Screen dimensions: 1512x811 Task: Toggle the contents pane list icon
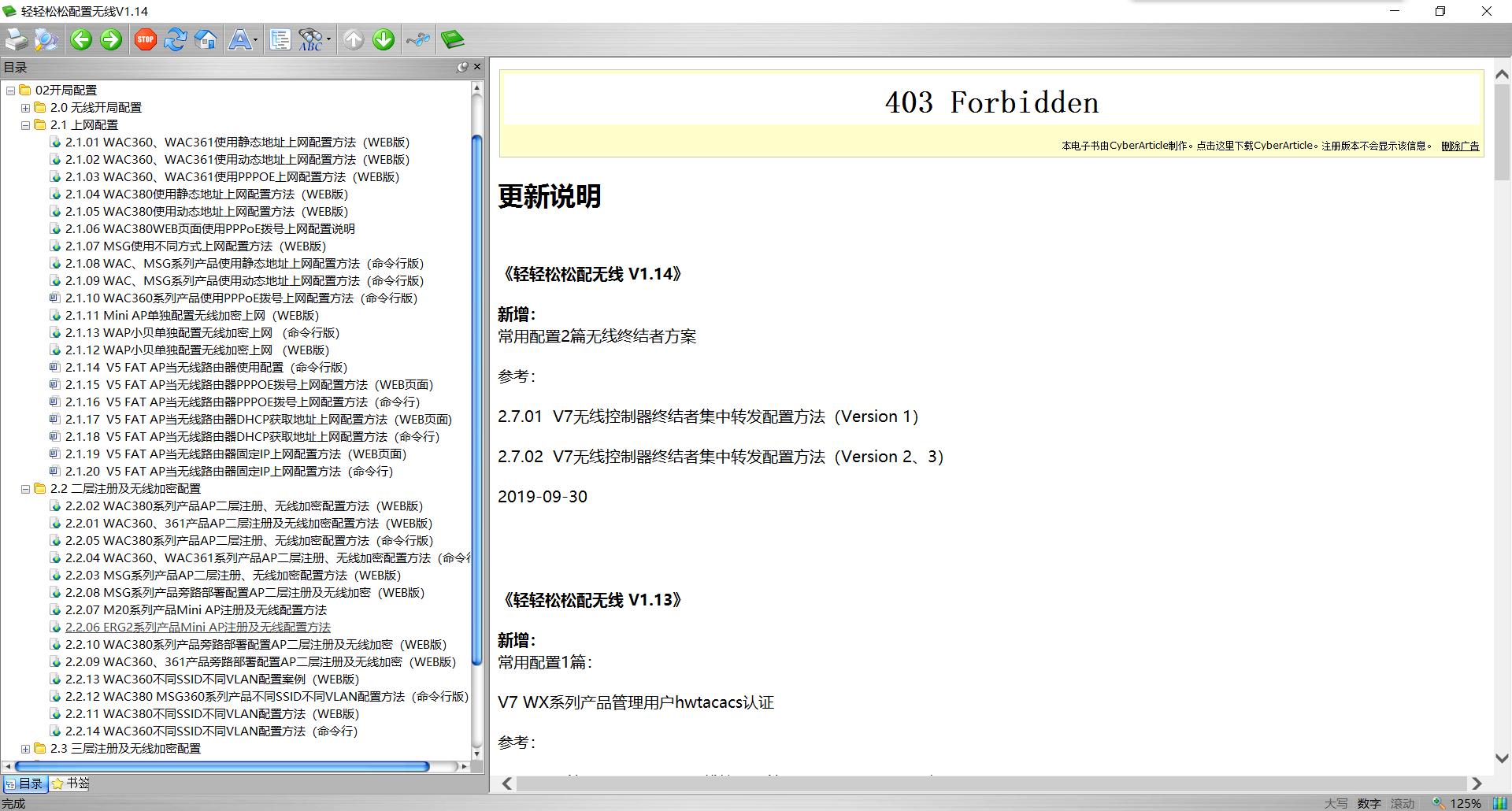pos(280,39)
